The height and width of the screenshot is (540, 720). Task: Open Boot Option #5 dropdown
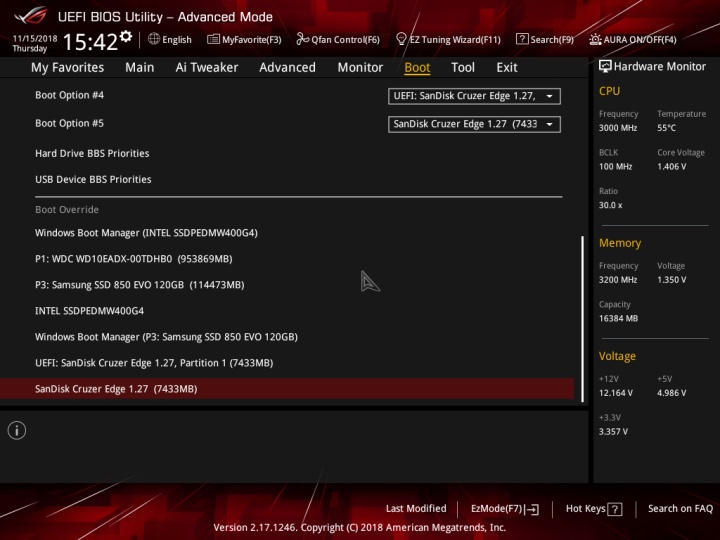[474, 124]
